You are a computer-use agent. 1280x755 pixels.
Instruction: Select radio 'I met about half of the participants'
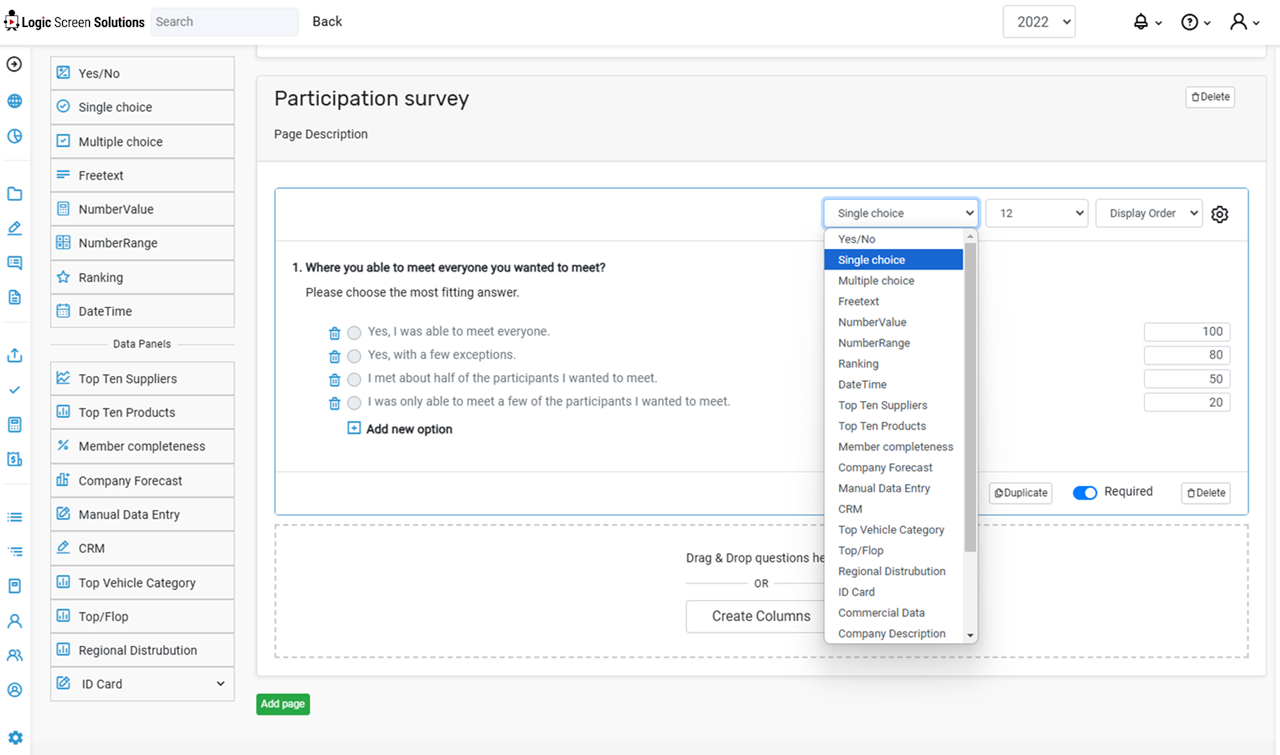(354, 380)
